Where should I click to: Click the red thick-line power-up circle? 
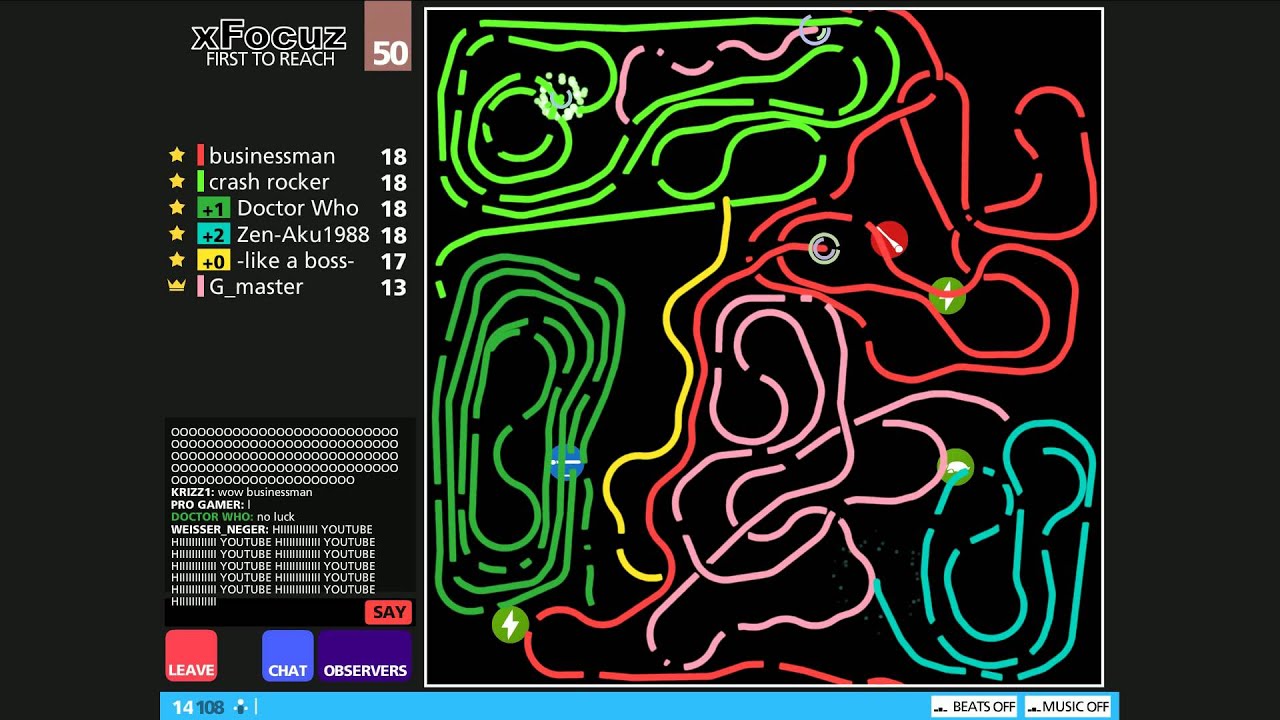click(x=889, y=240)
